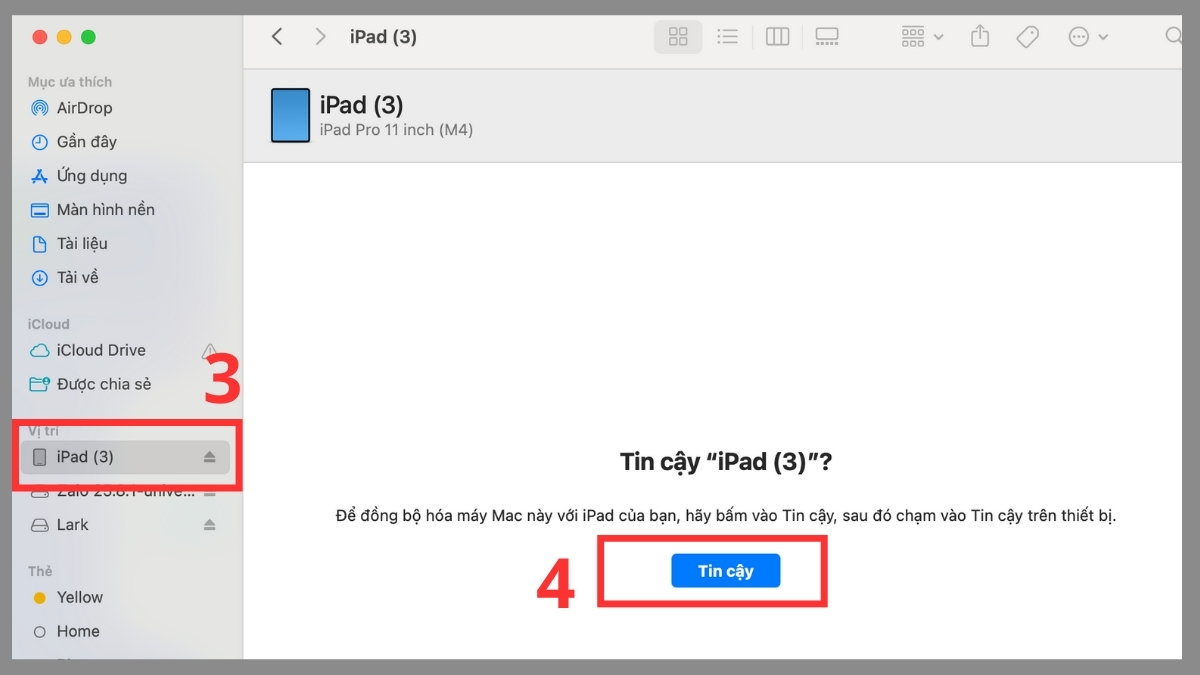Switch to gallery view
Viewport: 1200px width, 675px height.
coord(827,37)
